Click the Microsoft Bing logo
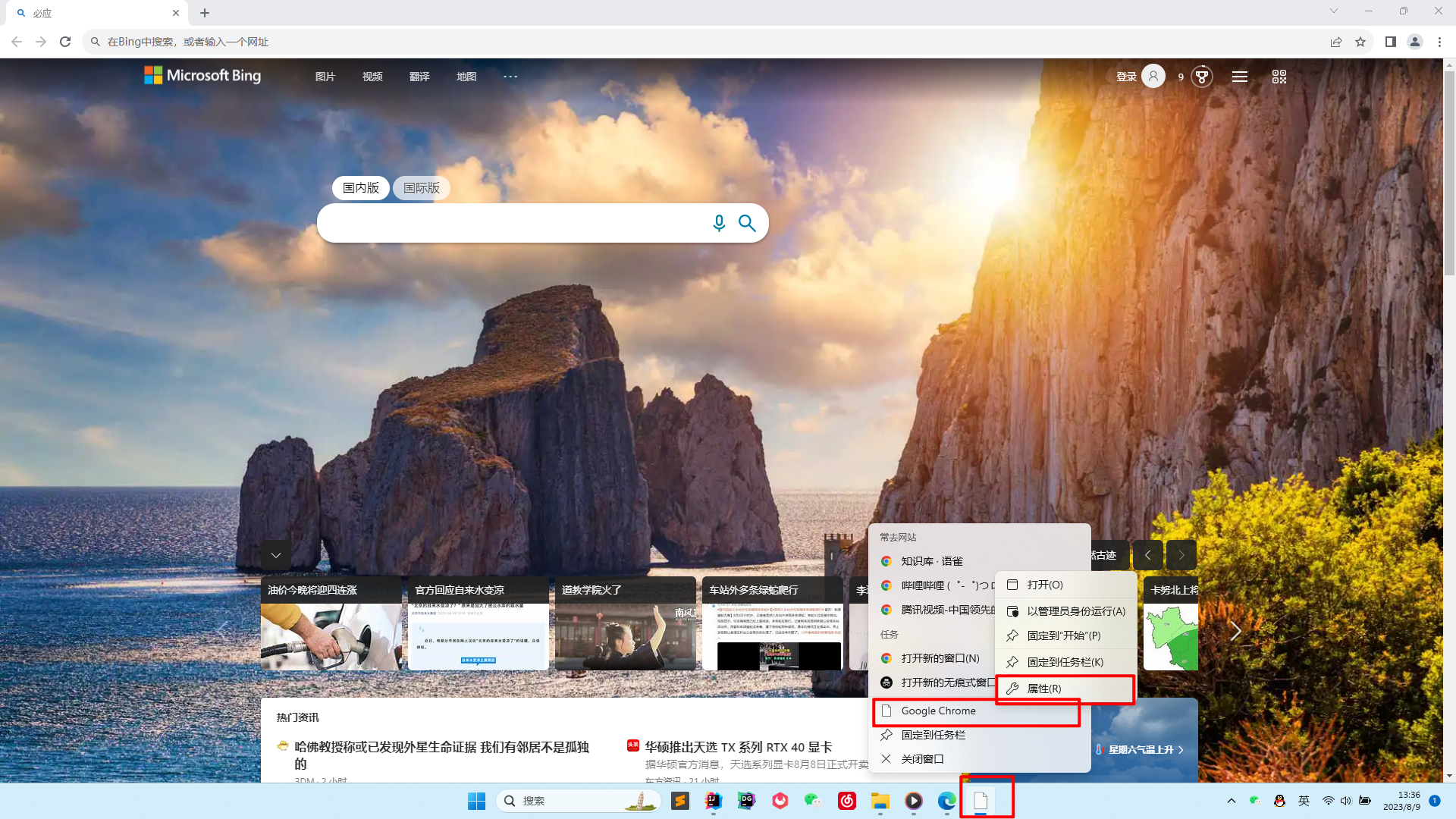The height and width of the screenshot is (819, 1456). 202,75
